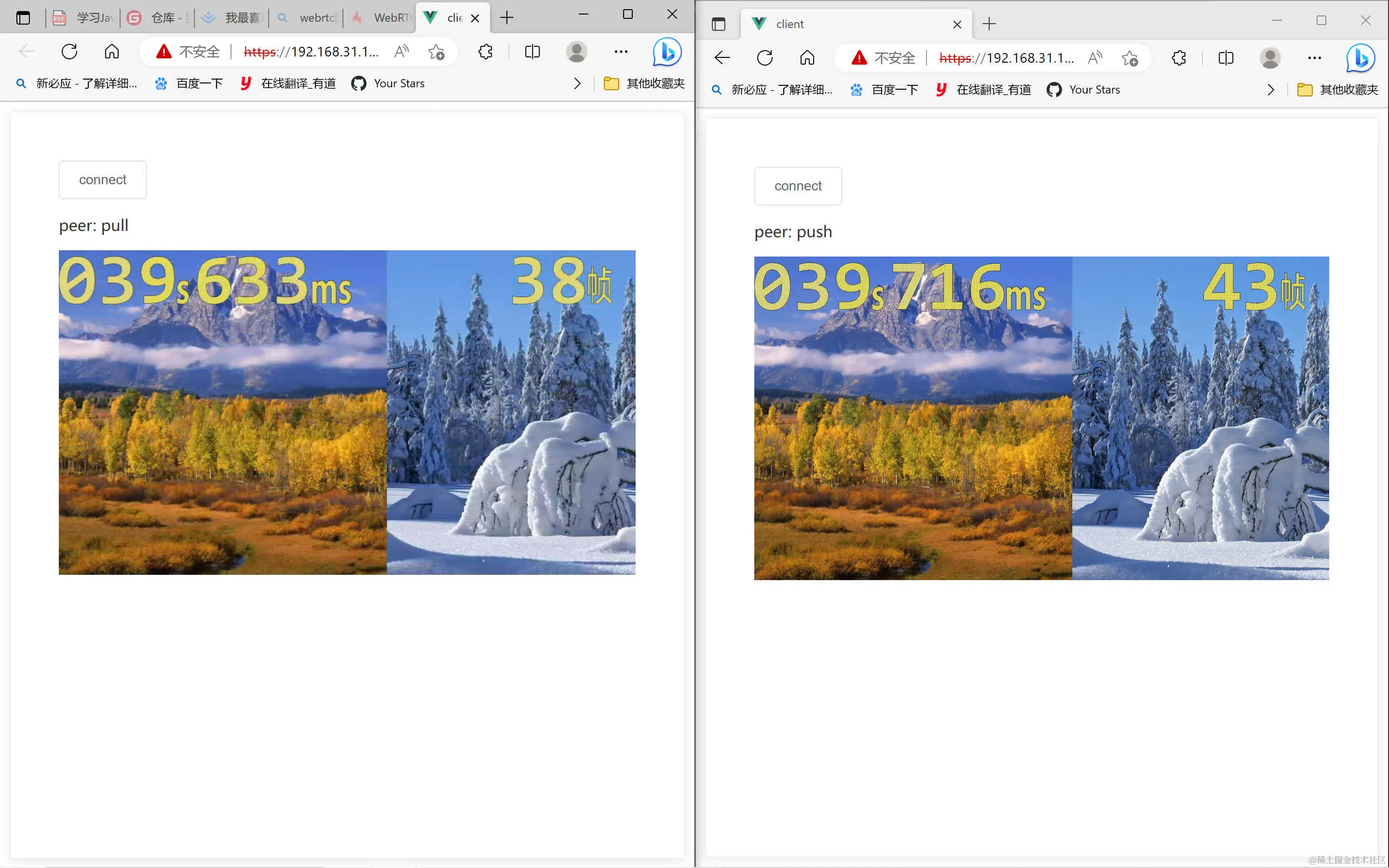Open Your Stars bookmark in left browser
Viewport: 1389px width, 868px height.
388,84
